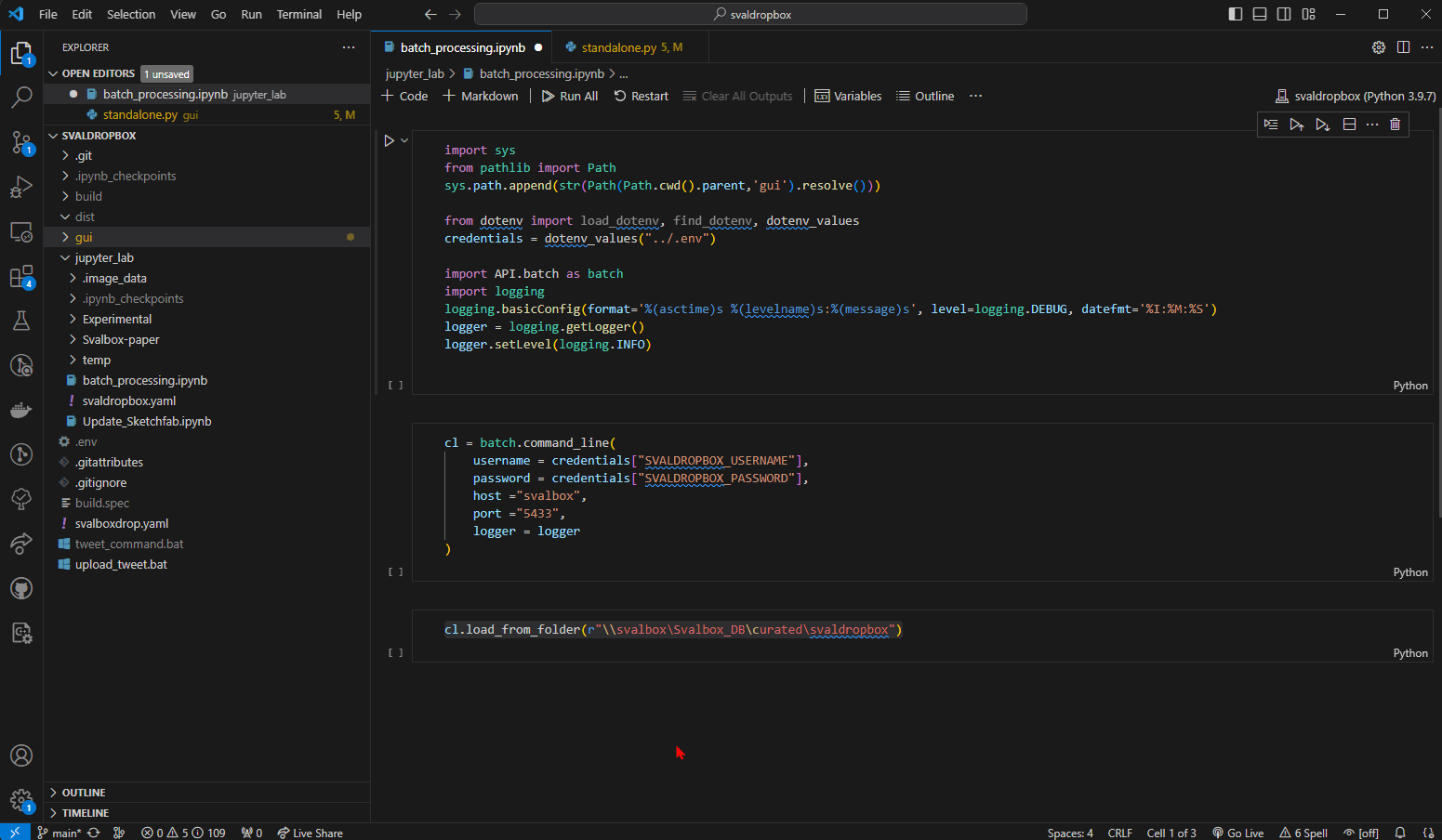
Task: Open the Search view in activity bar
Action: click(x=21, y=97)
